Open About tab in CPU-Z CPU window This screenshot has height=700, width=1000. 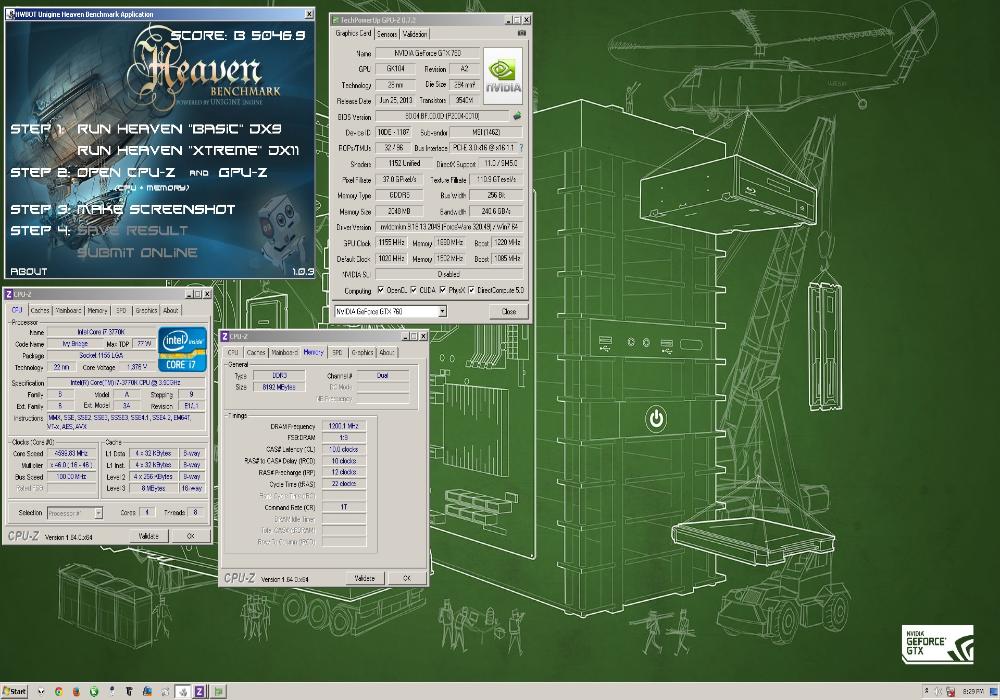[171, 310]
